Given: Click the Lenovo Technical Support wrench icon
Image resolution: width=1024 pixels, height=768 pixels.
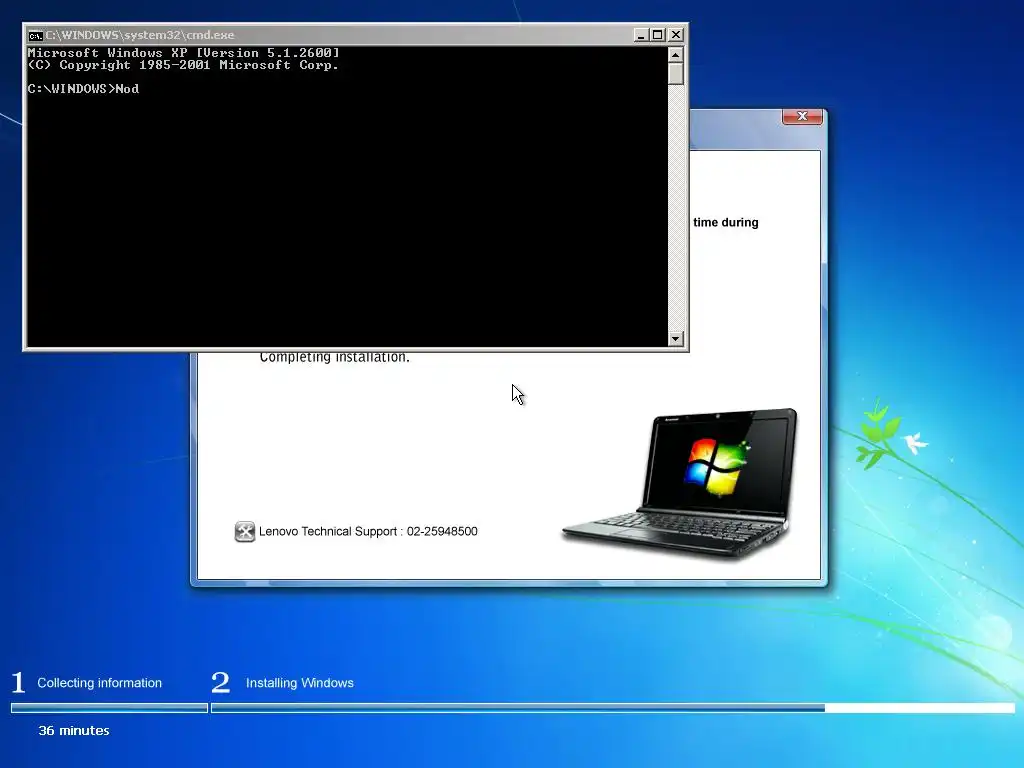Looking at the screenshot, I should 245,532.
